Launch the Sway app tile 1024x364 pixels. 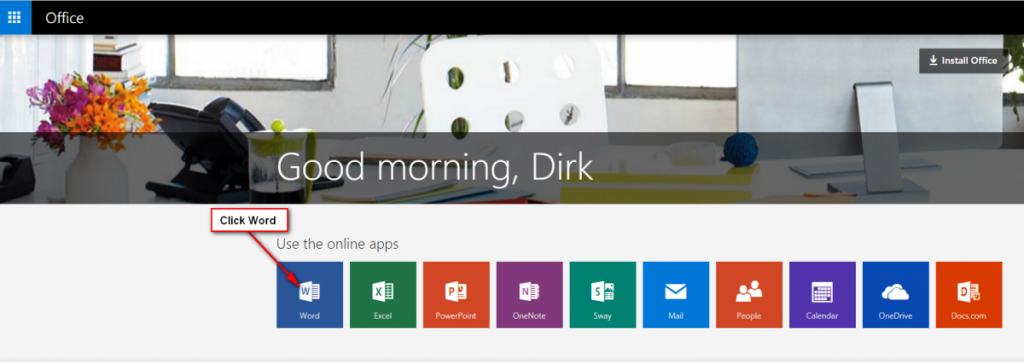pyautogui.click(x=602, y=295)
